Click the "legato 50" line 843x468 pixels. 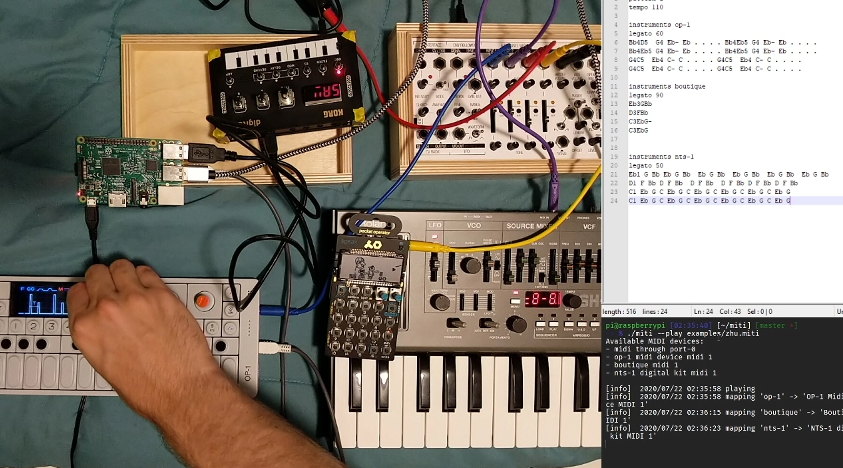point(646,166)
